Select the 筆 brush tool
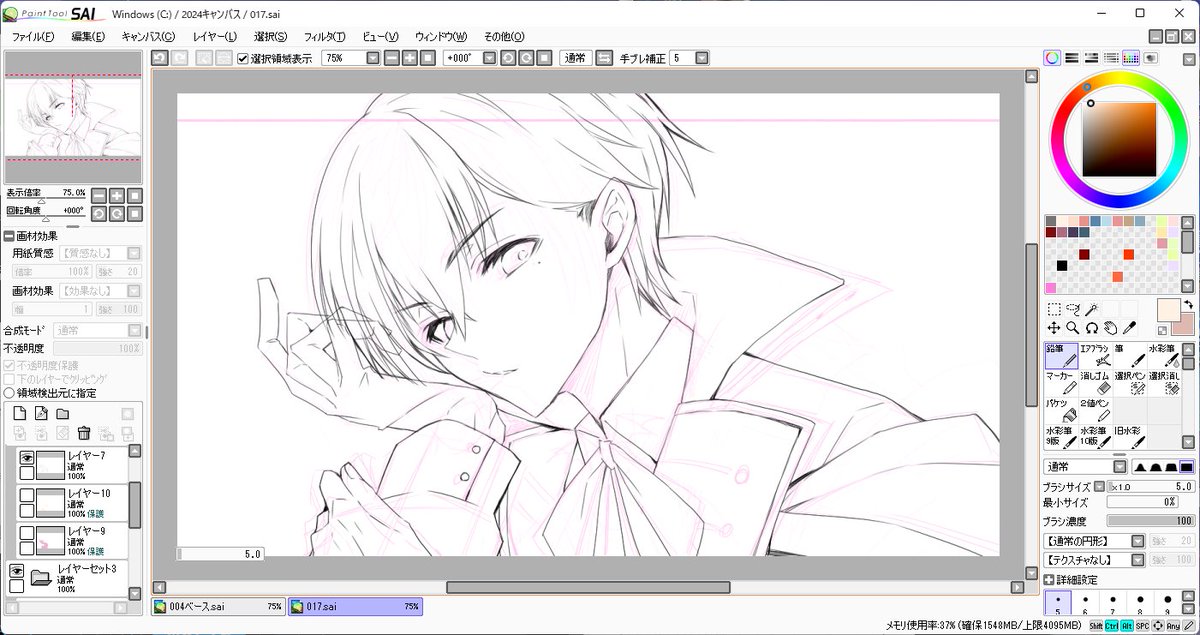The image size is (1200, 635). pyautogui.click(x=1129, y=355)
